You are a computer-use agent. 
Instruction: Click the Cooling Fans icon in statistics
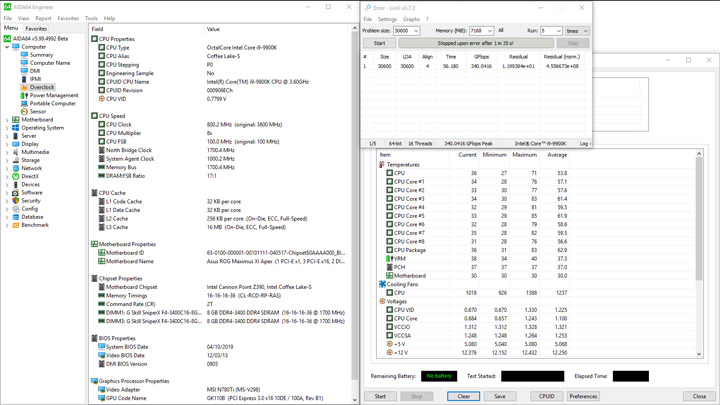382,284
